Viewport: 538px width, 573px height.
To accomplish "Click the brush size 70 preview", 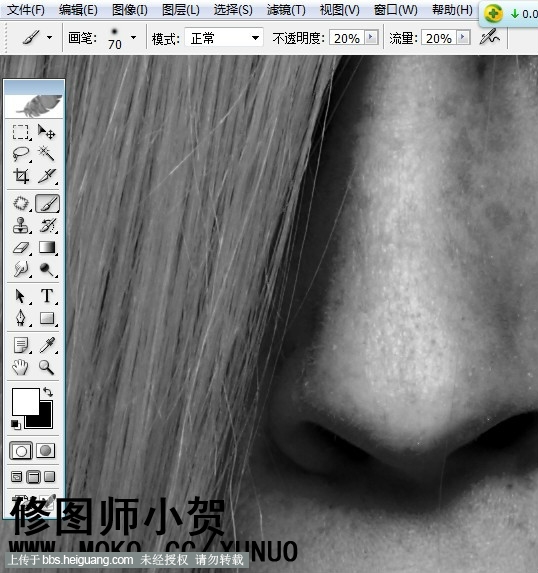I will coord(115,38).
